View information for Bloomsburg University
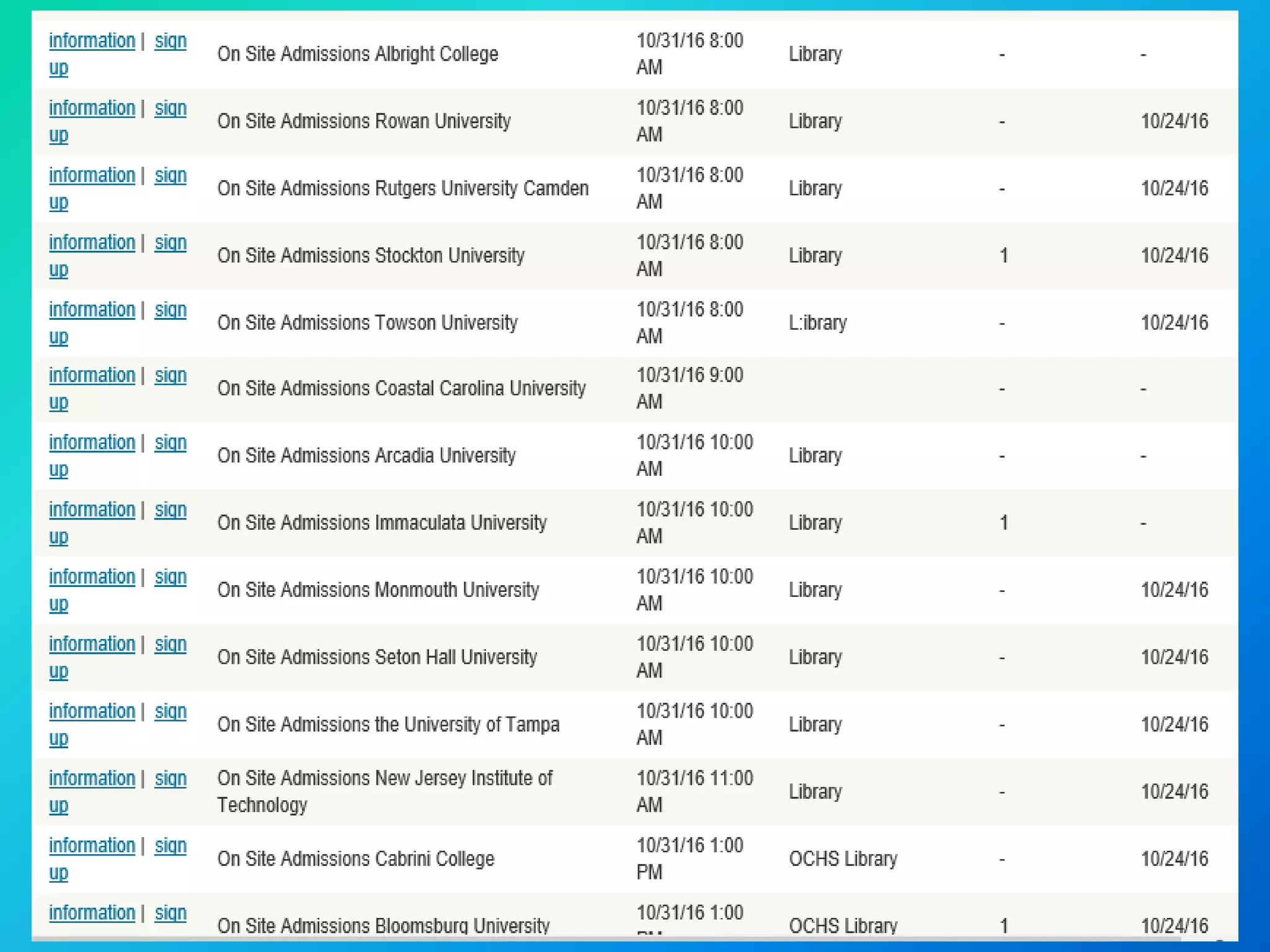 [x=92, y=913]
